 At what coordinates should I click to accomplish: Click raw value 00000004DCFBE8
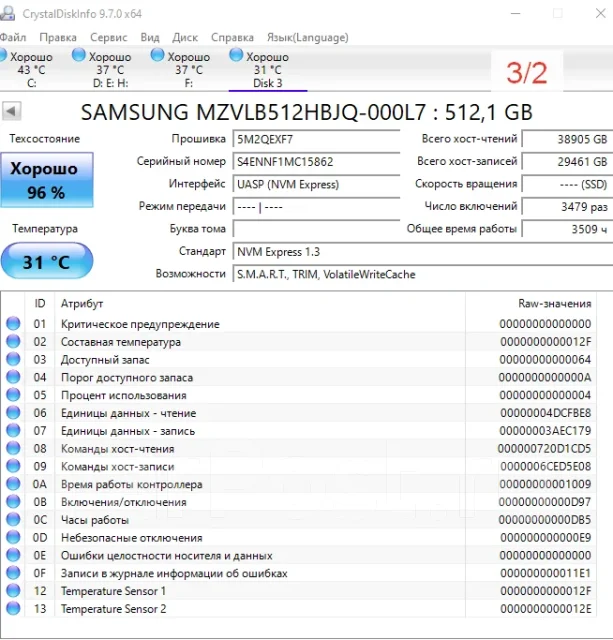coord(546,413)
